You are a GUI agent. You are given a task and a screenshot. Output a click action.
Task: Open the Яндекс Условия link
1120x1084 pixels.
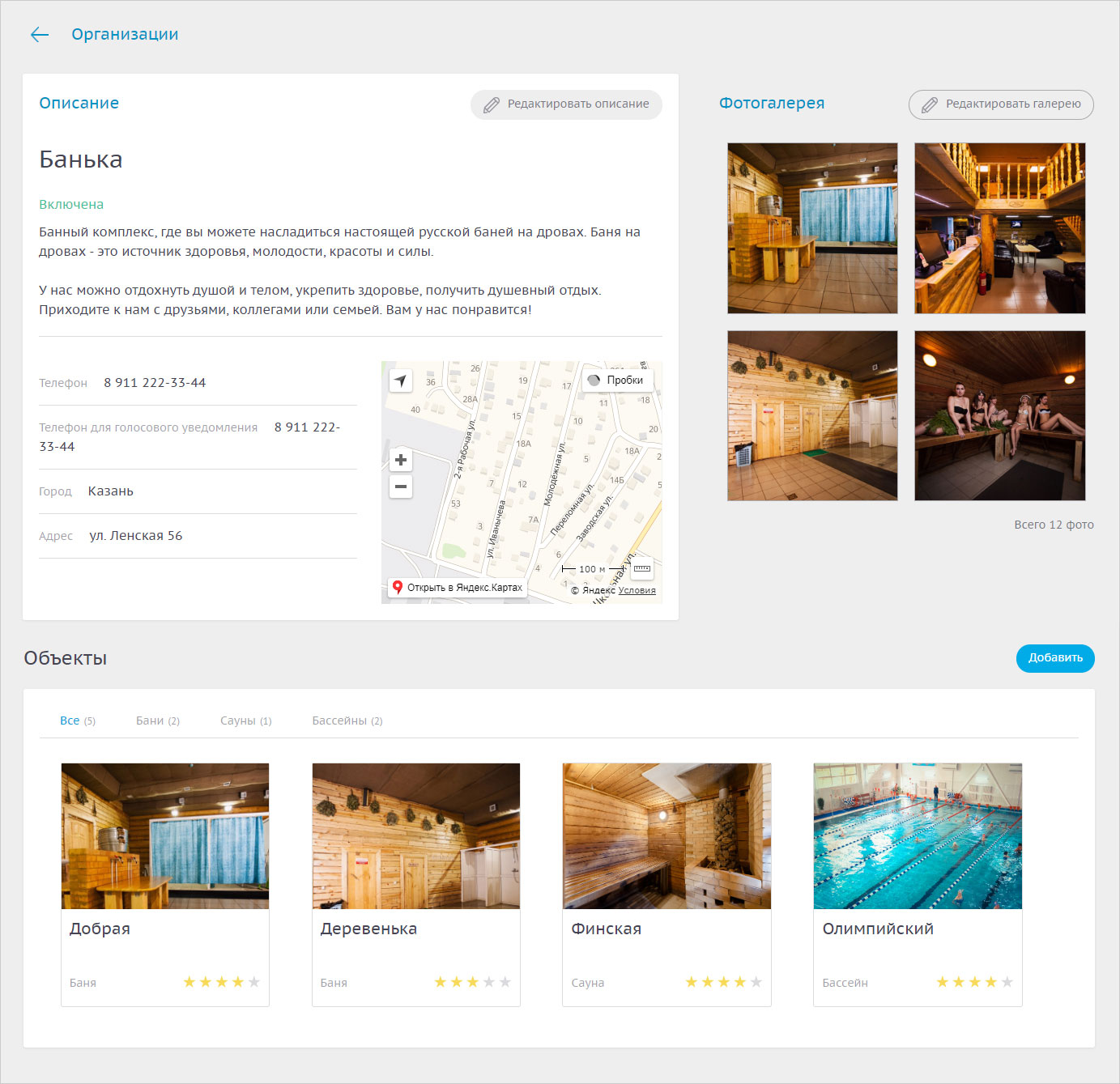click(637, 590)
